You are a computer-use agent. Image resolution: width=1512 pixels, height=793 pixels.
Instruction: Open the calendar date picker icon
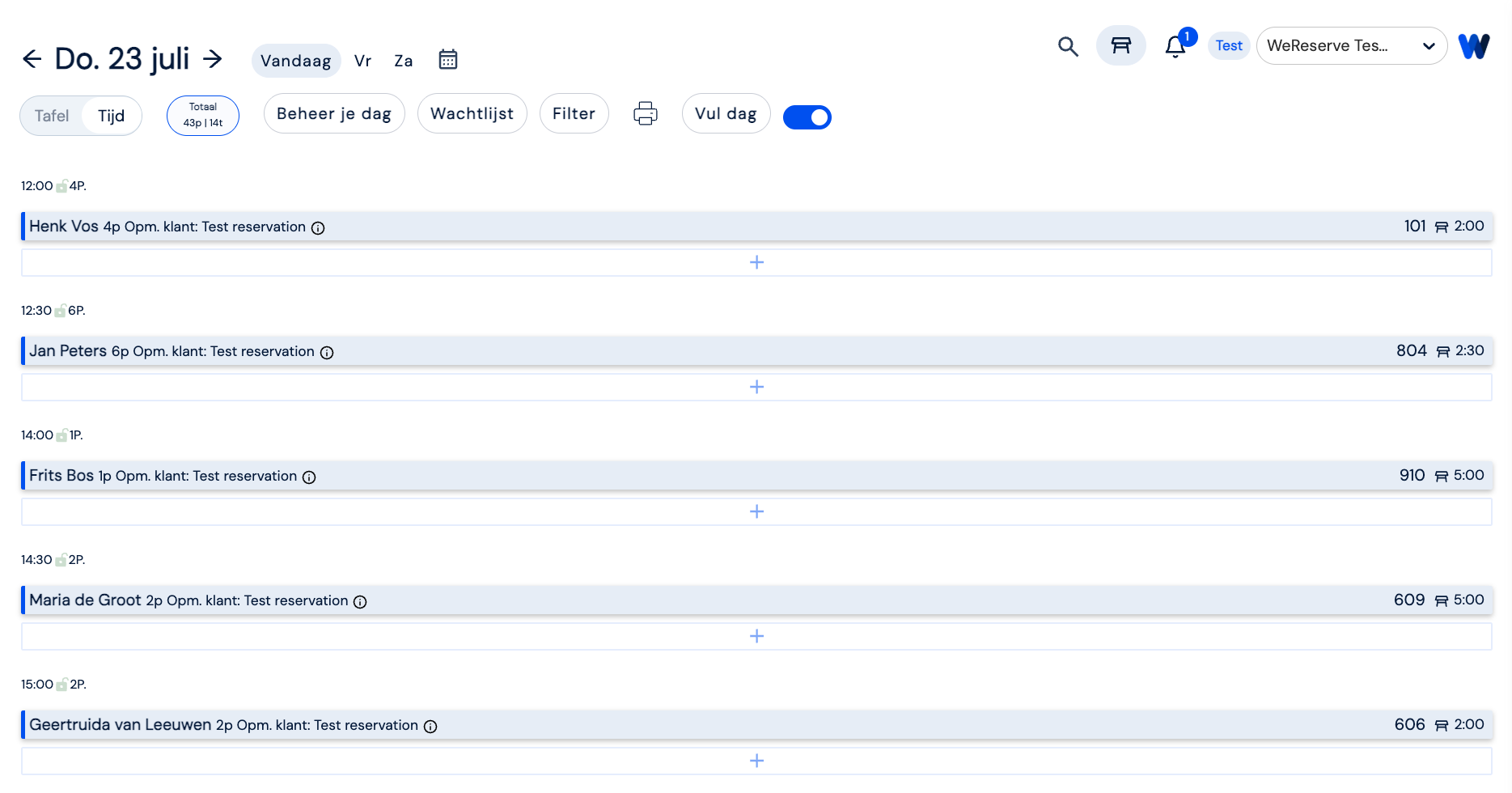coord(448,60)
